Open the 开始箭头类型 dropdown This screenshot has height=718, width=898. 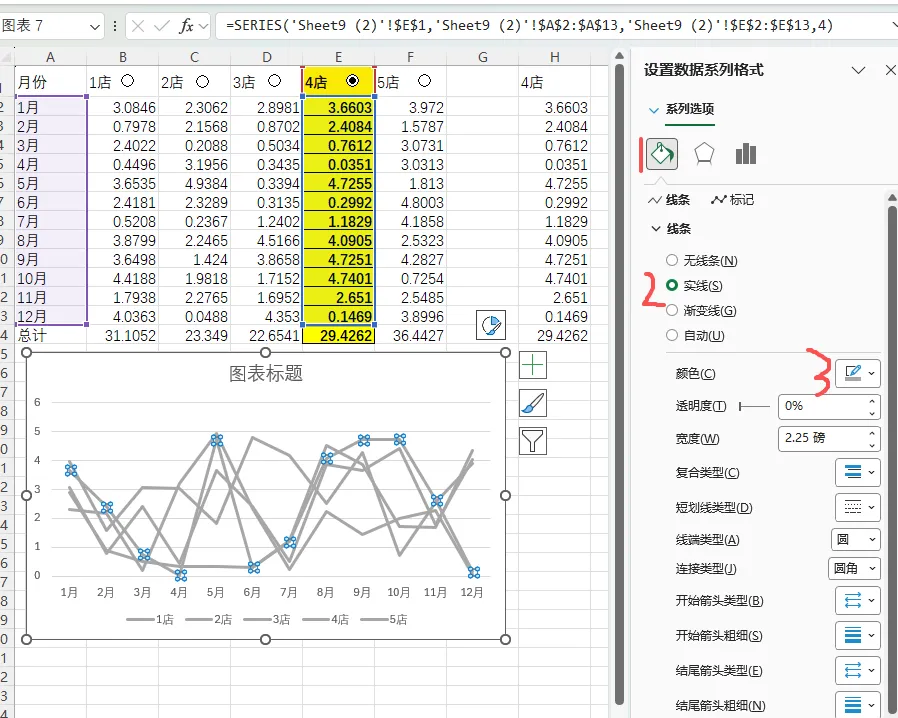857,601
